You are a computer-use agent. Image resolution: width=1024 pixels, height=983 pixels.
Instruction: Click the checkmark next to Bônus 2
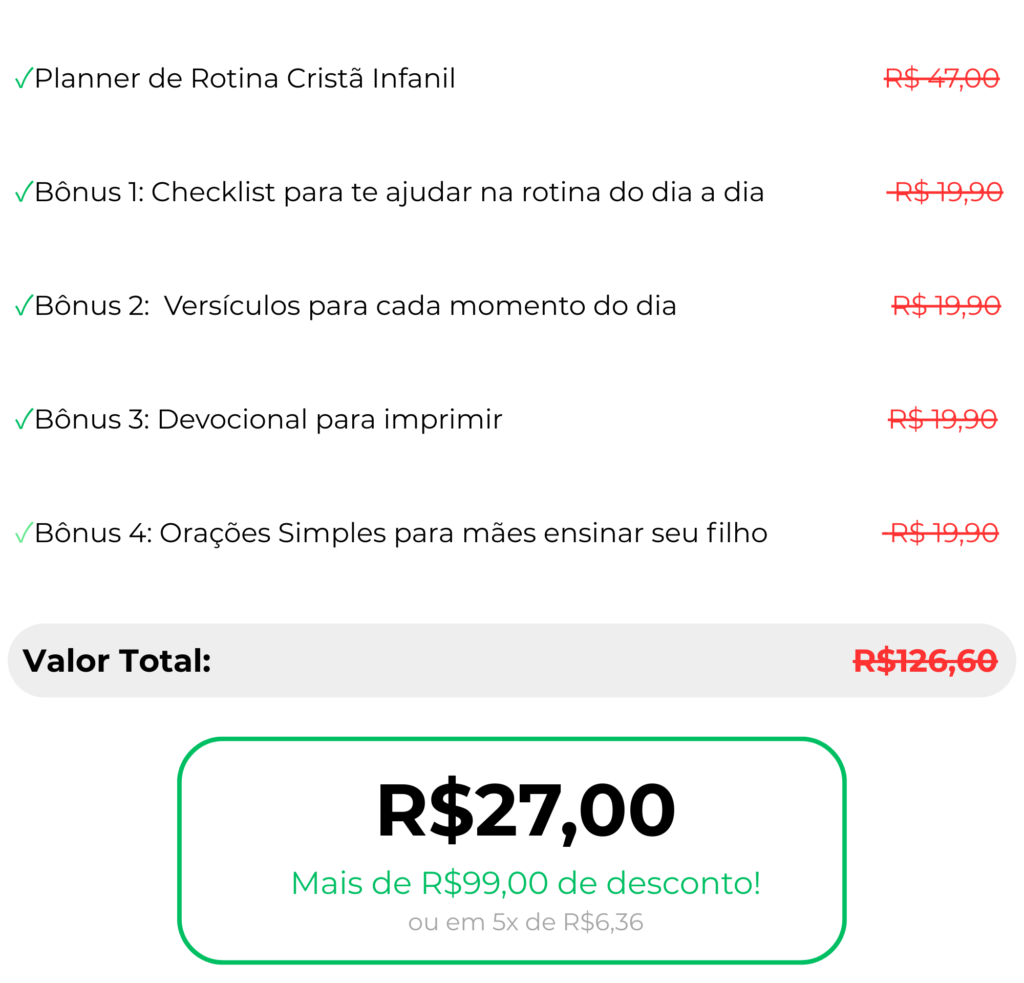pos(23,307)
